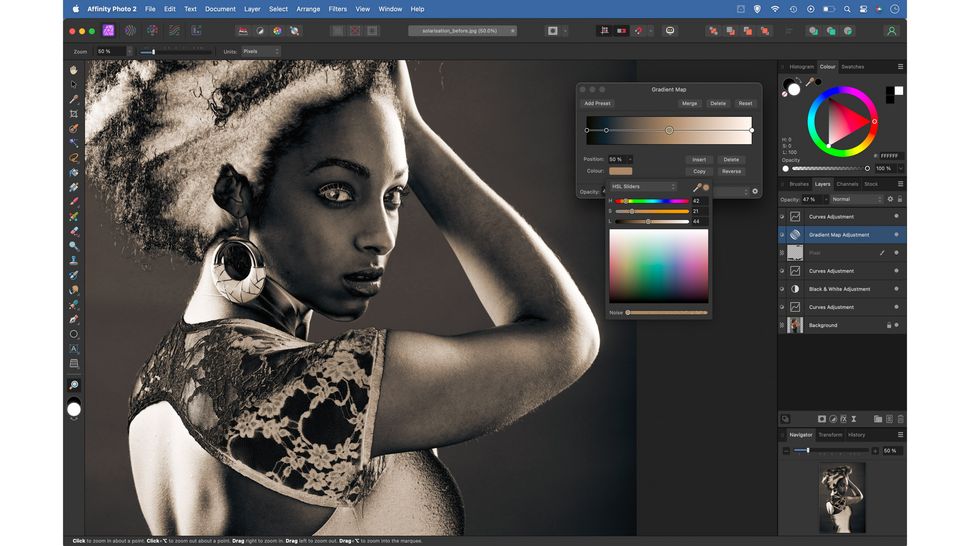Open Live Filters hourglass icon

pyautogui.click(x=854, y=419)
